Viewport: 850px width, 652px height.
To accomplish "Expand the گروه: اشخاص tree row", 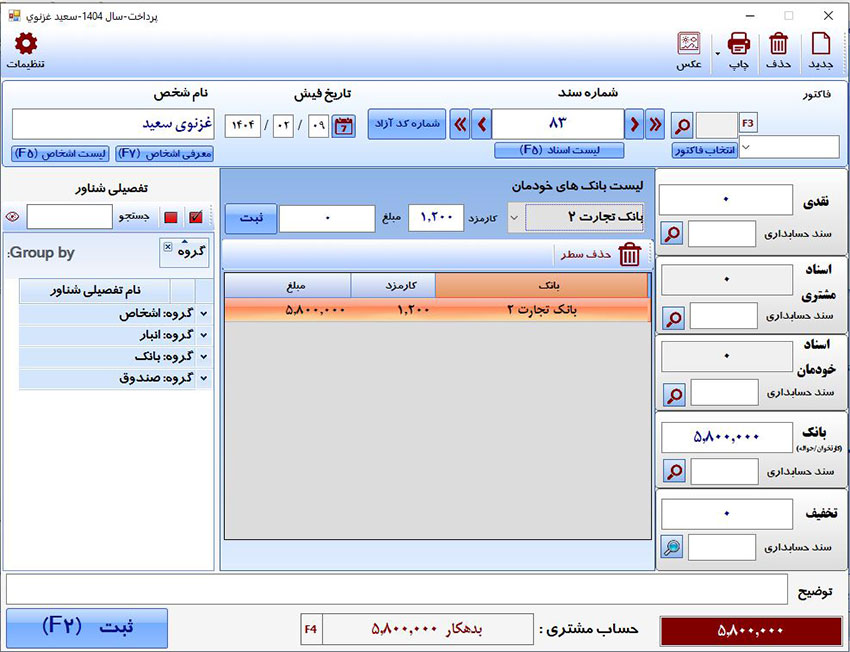I will 204,314.
